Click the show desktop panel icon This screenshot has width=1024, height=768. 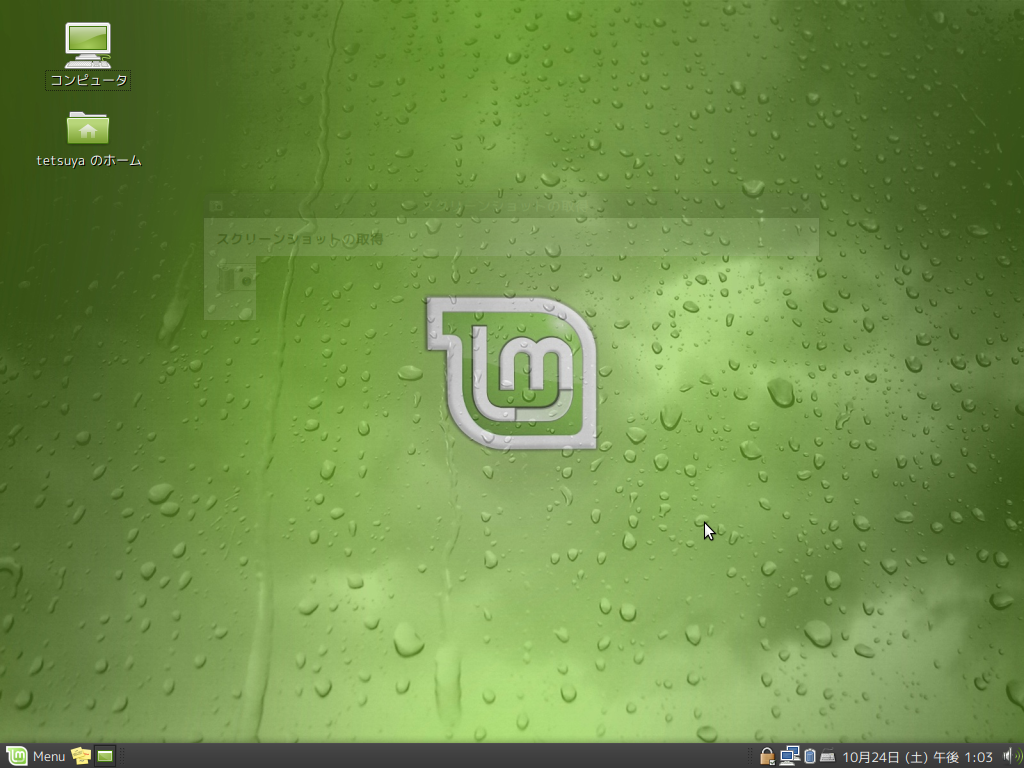[x=104, y=756]
